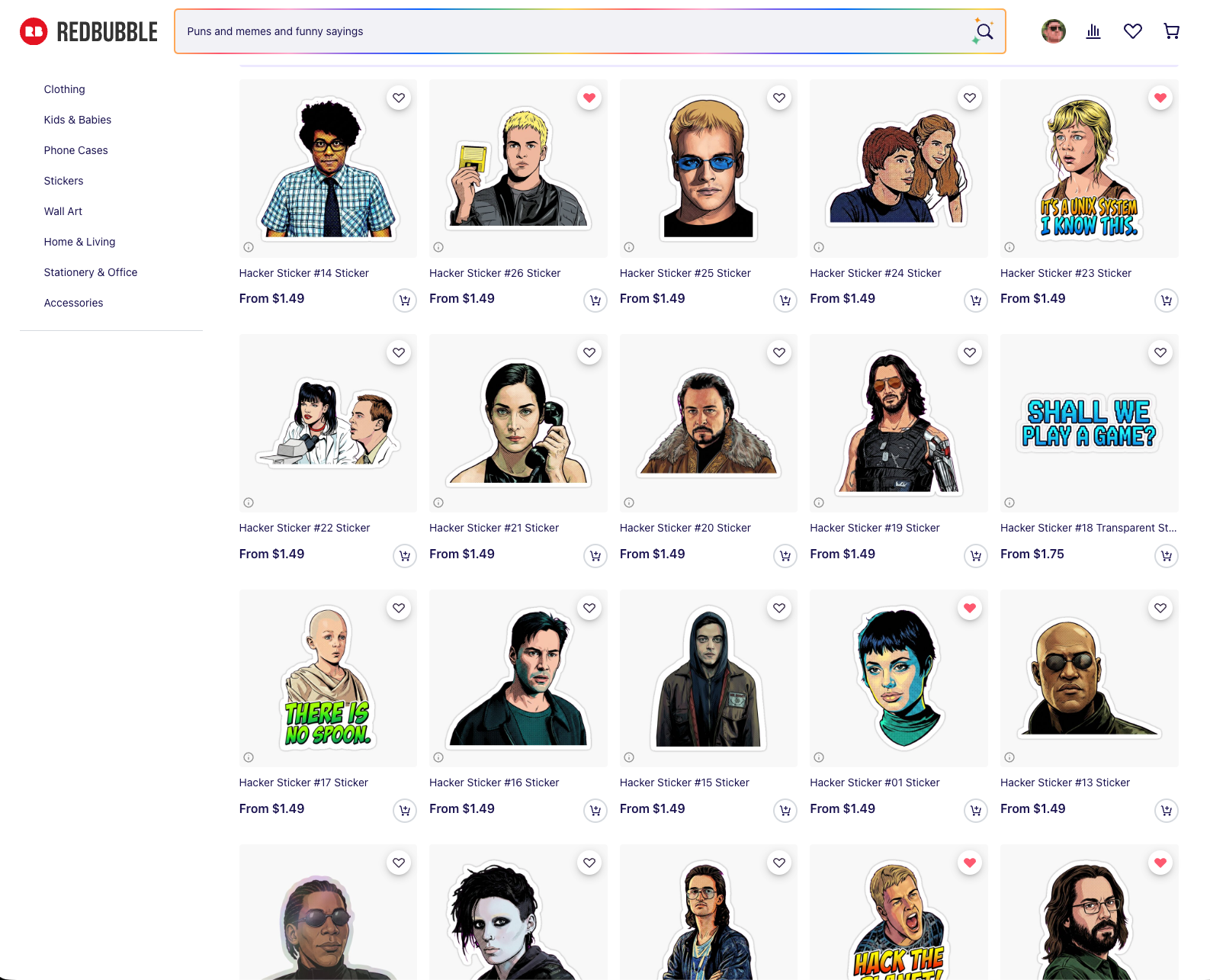
Task: Show info for Hacker Sticker #25 image
Action: pyautogui.click(x=629, y=247)
